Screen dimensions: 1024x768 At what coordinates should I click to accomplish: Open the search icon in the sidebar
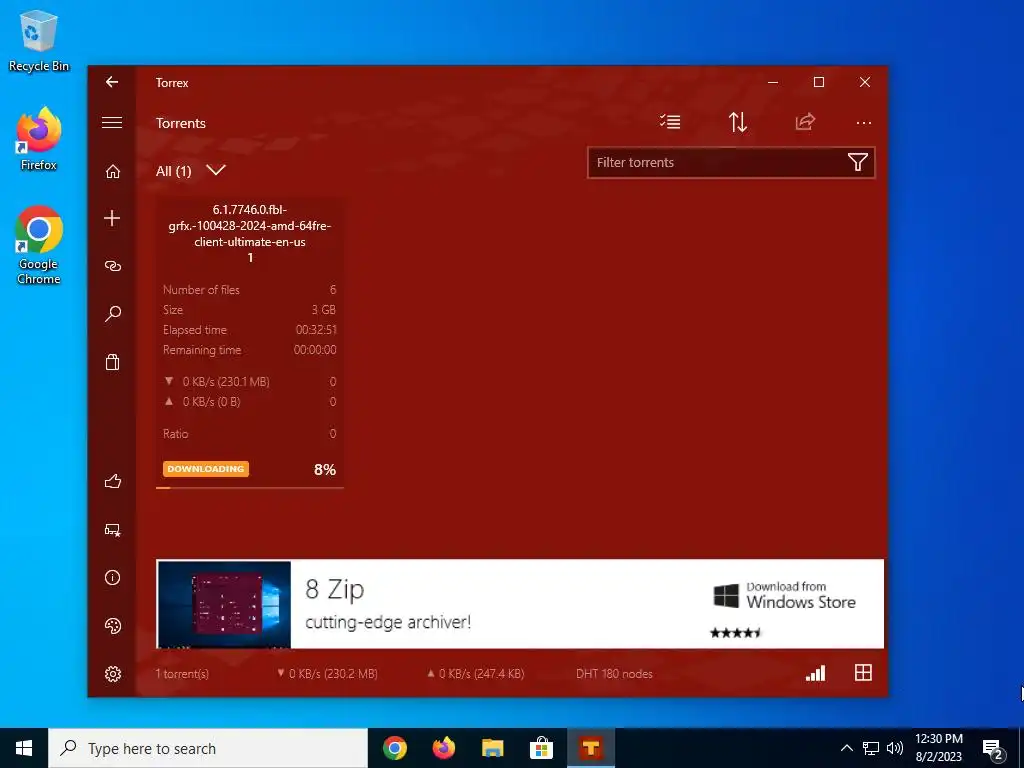(112, 313)
